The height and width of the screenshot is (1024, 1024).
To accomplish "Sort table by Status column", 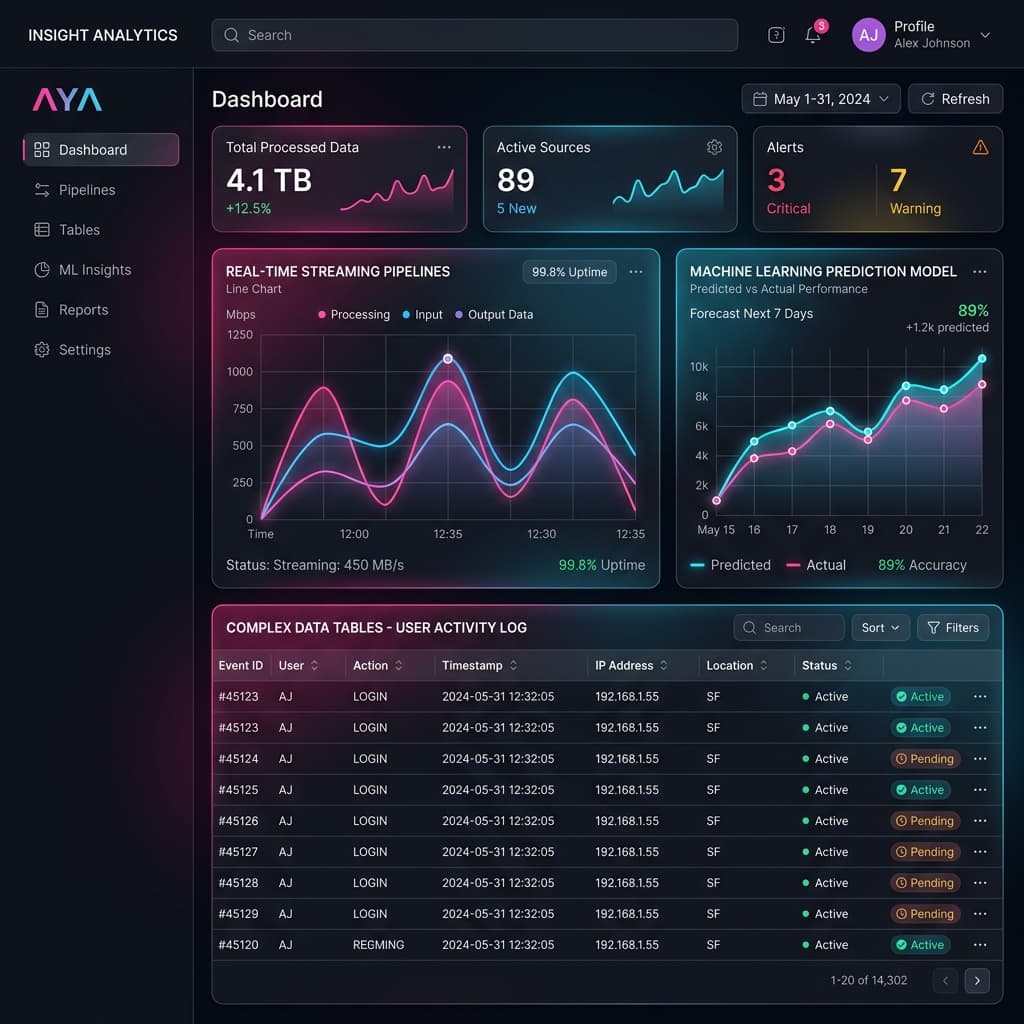I will (x=848, y=665).
